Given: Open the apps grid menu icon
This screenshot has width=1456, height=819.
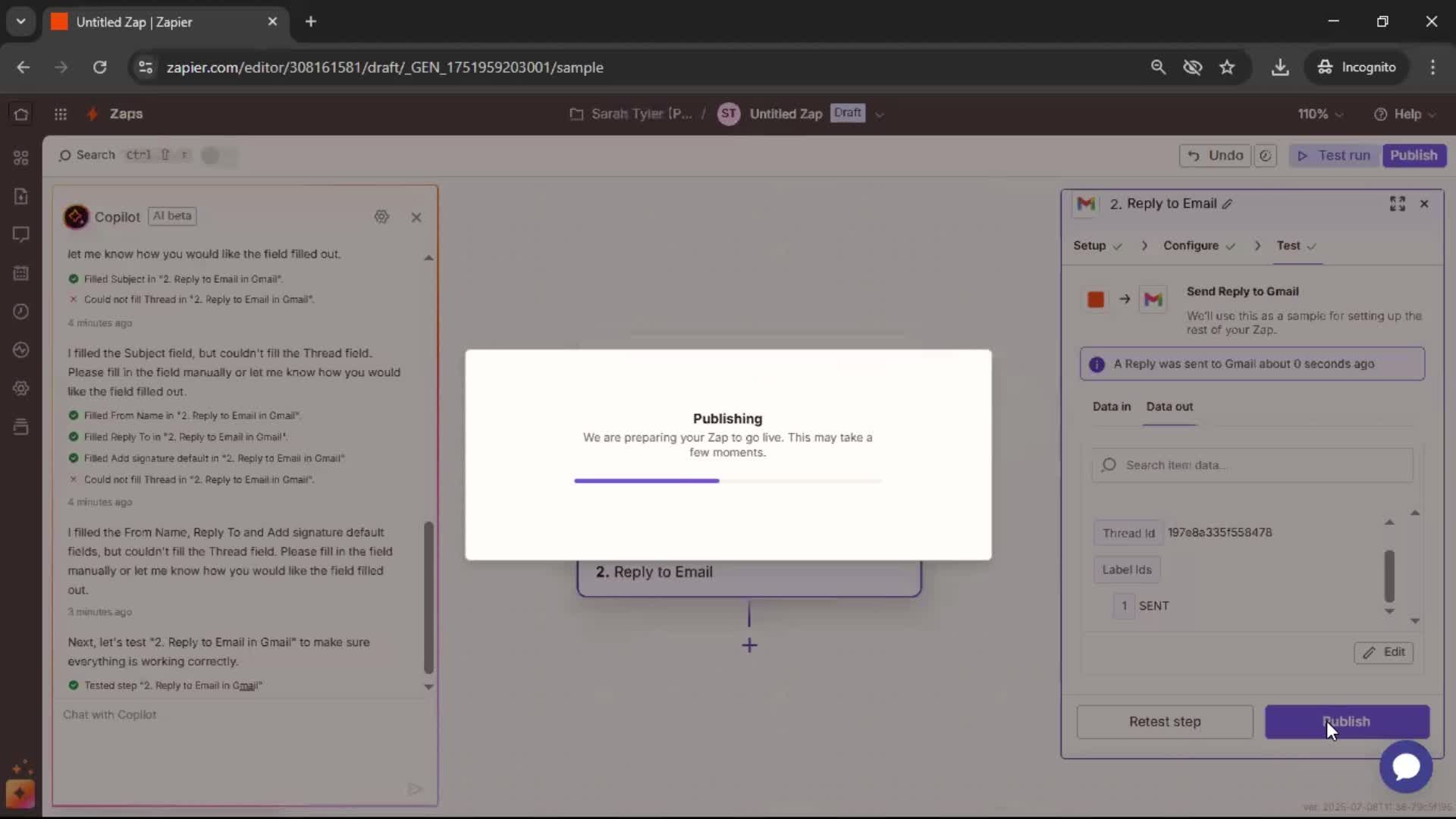Looking at the screenshot, I should point(61,114).
